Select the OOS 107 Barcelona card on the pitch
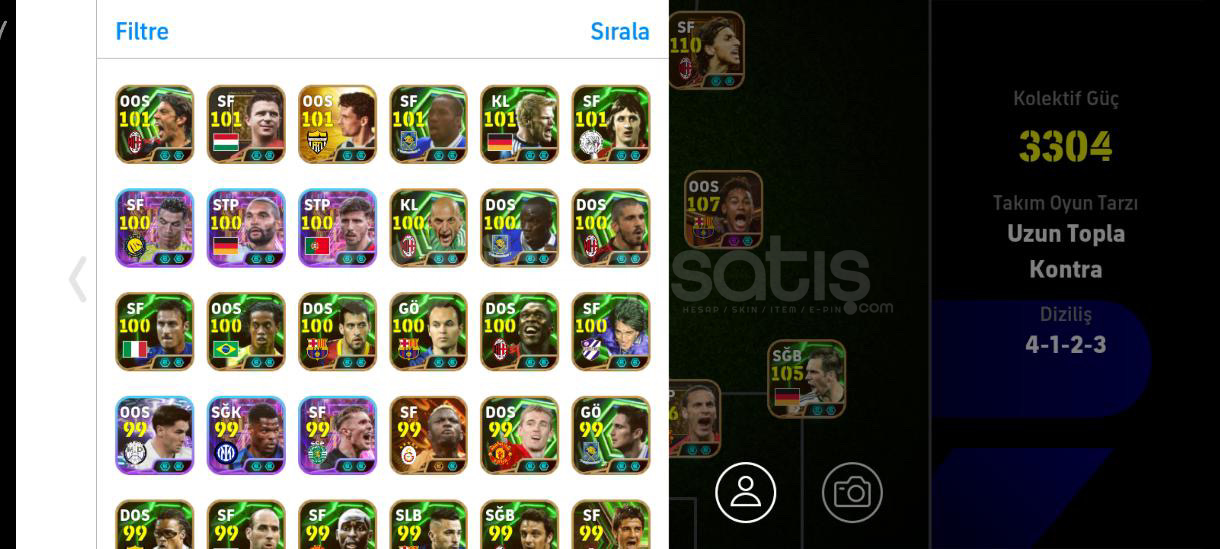 pos(723,210)
